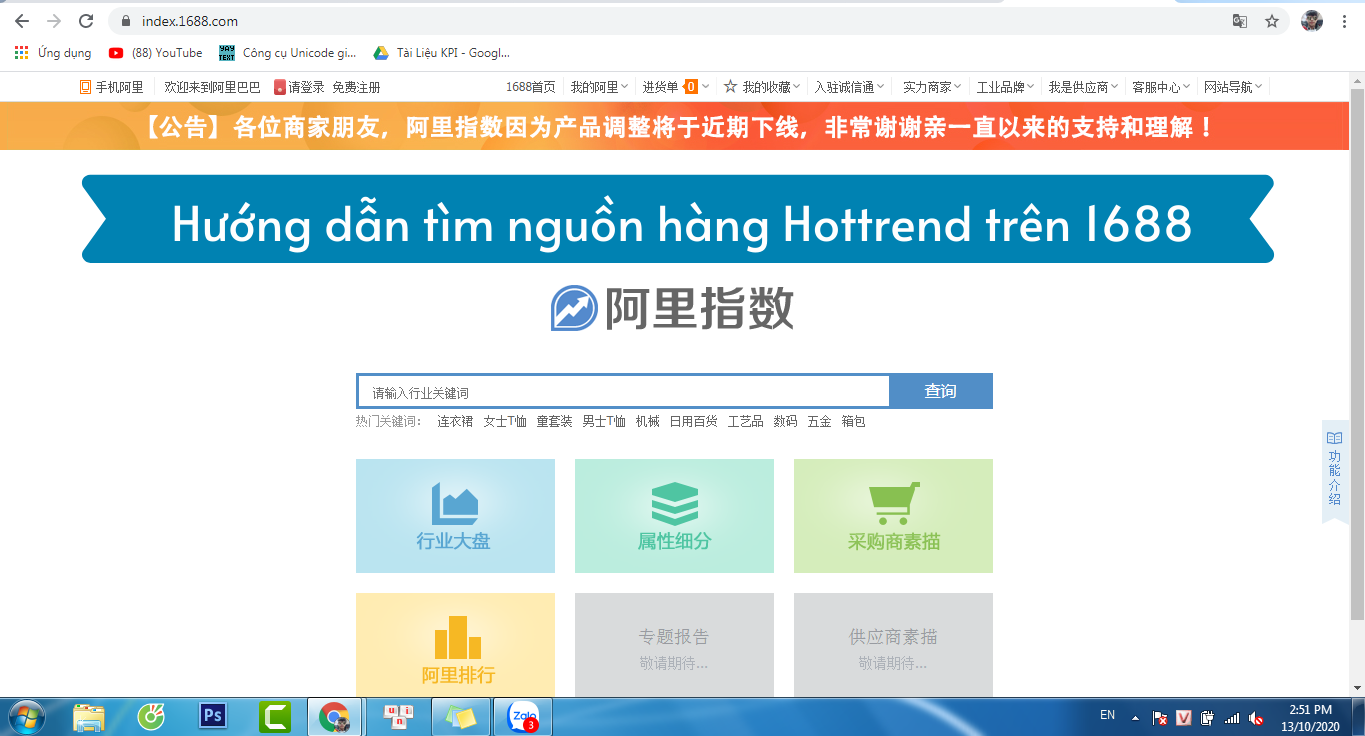This screenshot has width=1365, height=736.
Task: Go to 1688首页
Action: click(x=531, y=87)
